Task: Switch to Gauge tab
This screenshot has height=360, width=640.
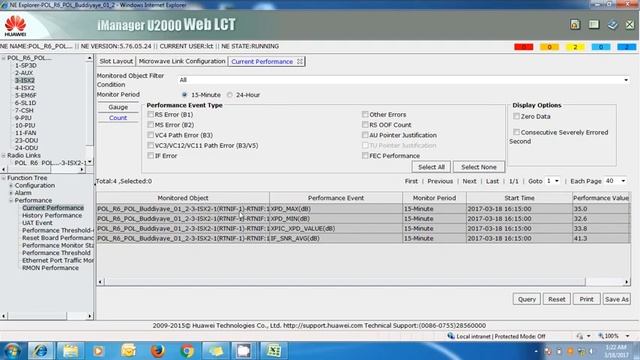Action: pyautogui.click(x=118, y=107)
